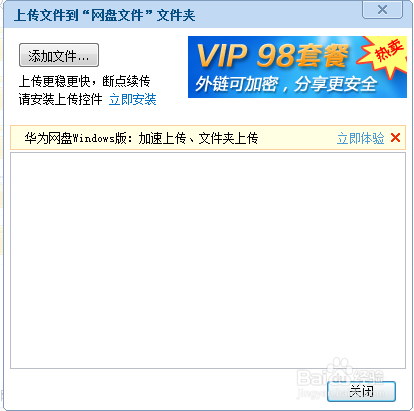Click the 加速上传、文件夹上传 text in notice
Viewport: 414px width, 411px height.
[x=198, y=138]
